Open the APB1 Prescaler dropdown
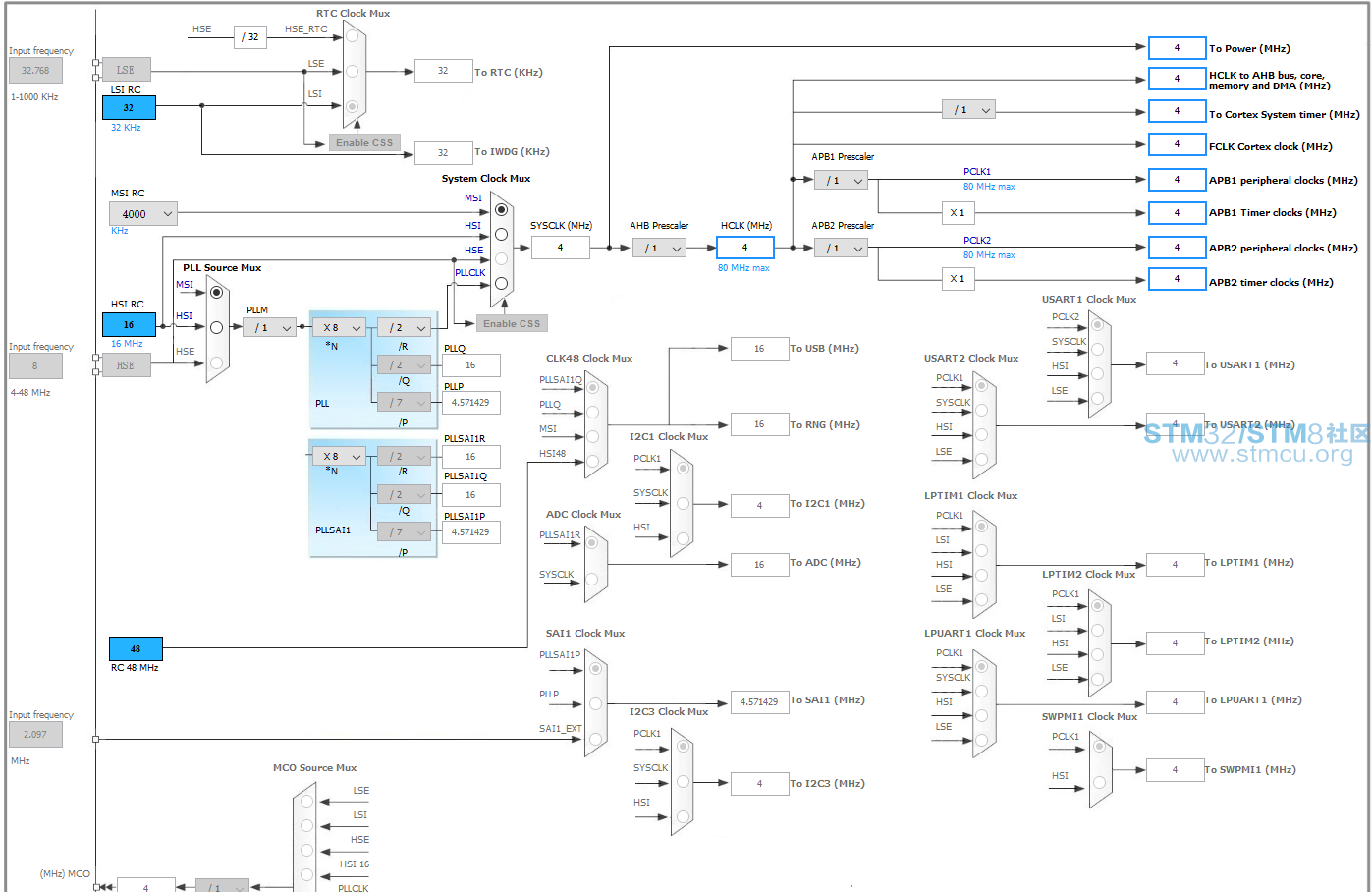 pos(842,181)
